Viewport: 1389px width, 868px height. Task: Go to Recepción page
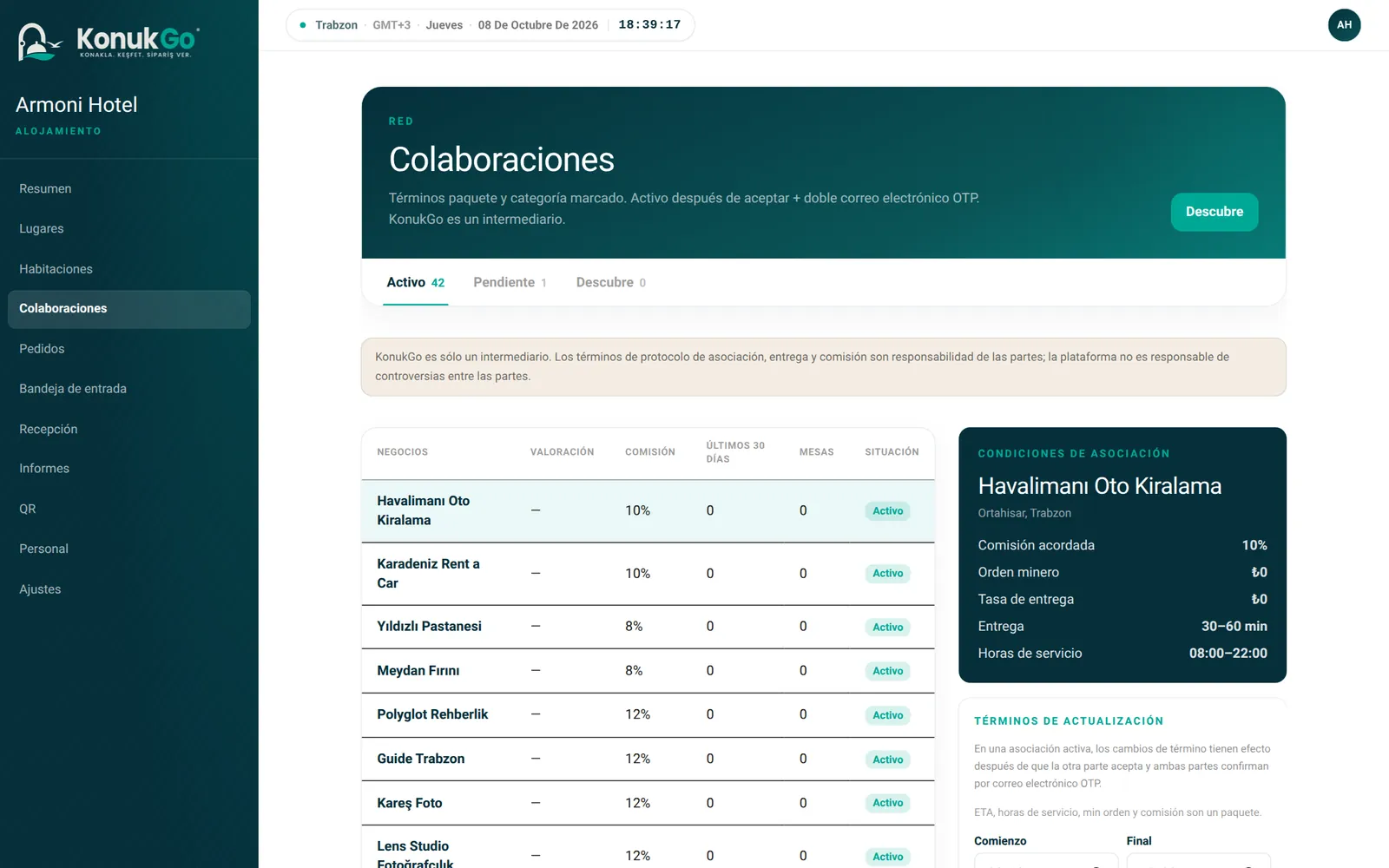[129, 429]
